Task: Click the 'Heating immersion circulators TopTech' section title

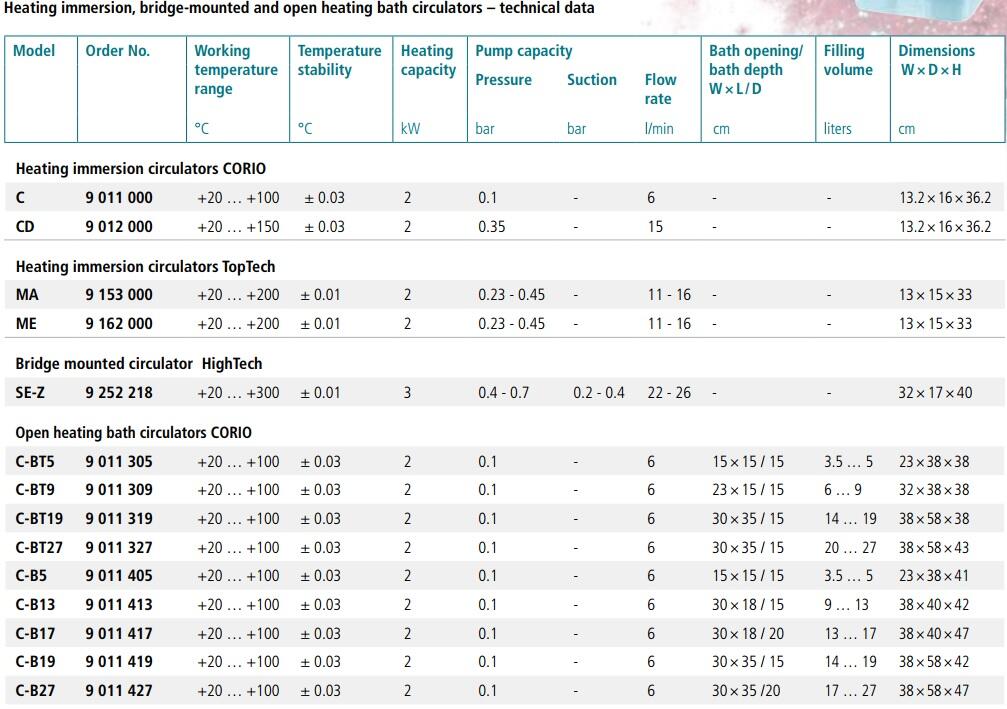Action: click(x=145, y=267)
